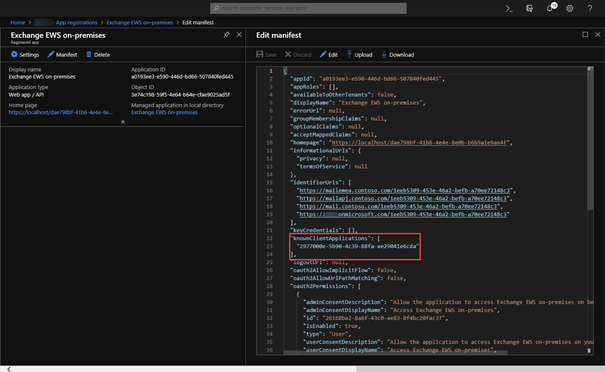Save the manifest
The image size is (605, 372).
point(266,54)
